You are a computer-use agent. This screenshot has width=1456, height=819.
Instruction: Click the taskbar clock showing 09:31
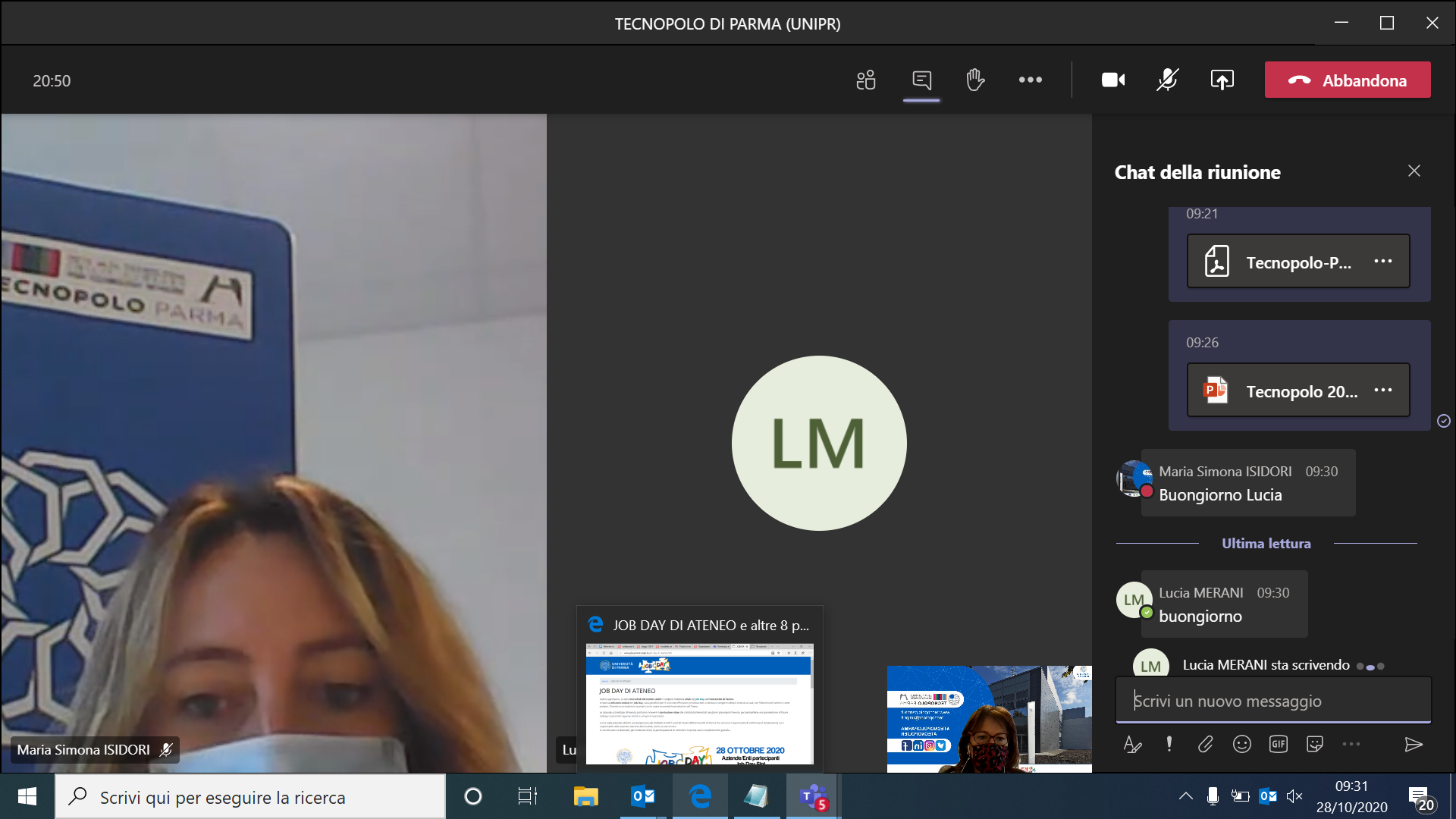pyautogui.click(x=1351, y=796)
